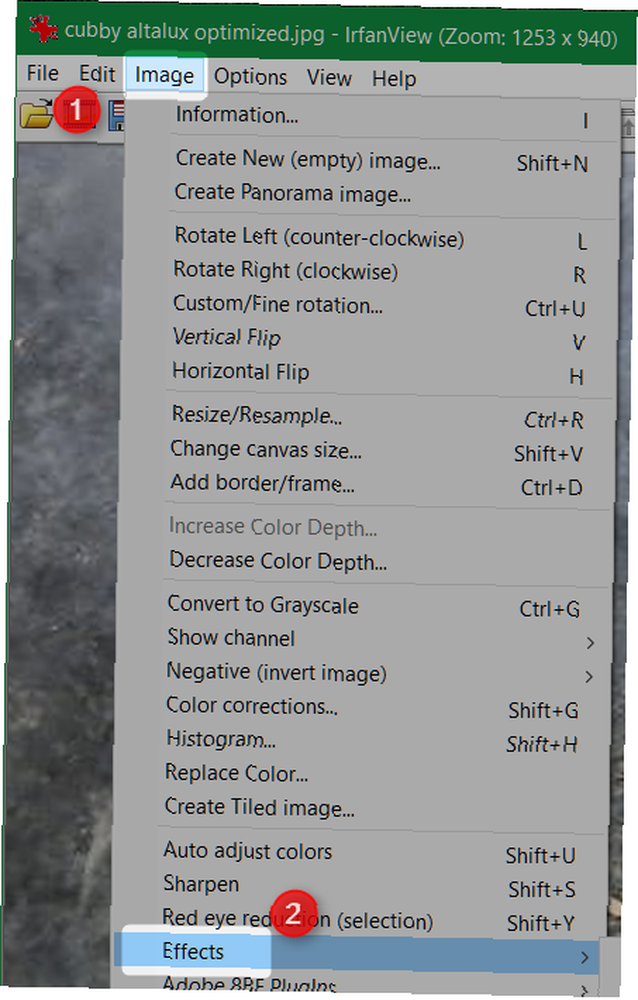
Task: Open the Help menu
Action: coord(394,79)
